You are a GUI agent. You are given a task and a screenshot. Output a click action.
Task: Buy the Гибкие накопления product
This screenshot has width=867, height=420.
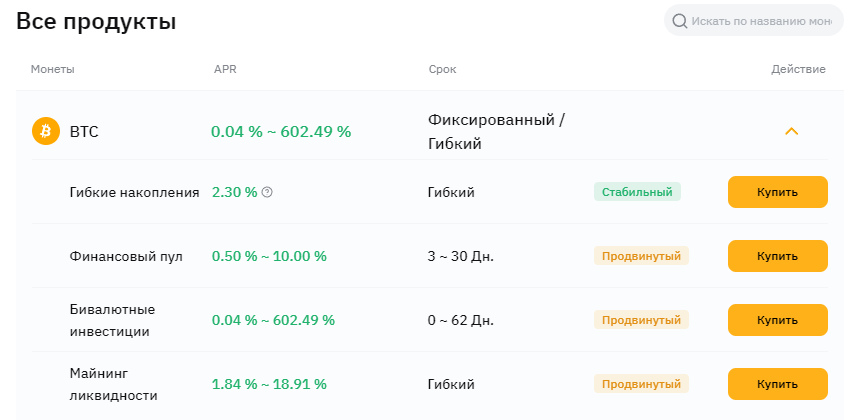(x=777, y=192)
